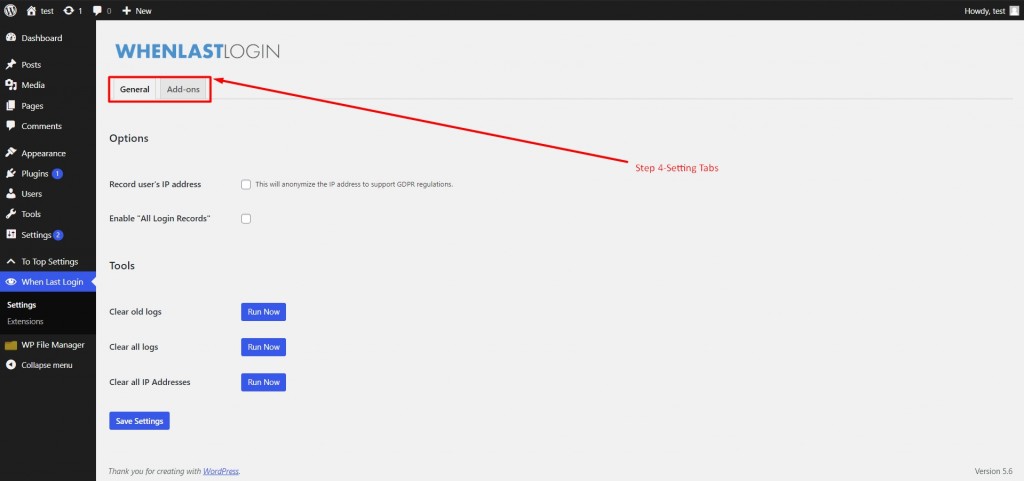
Task: Click the Collapse menu label
Action: pyautogui.click(x=47, y=365)
